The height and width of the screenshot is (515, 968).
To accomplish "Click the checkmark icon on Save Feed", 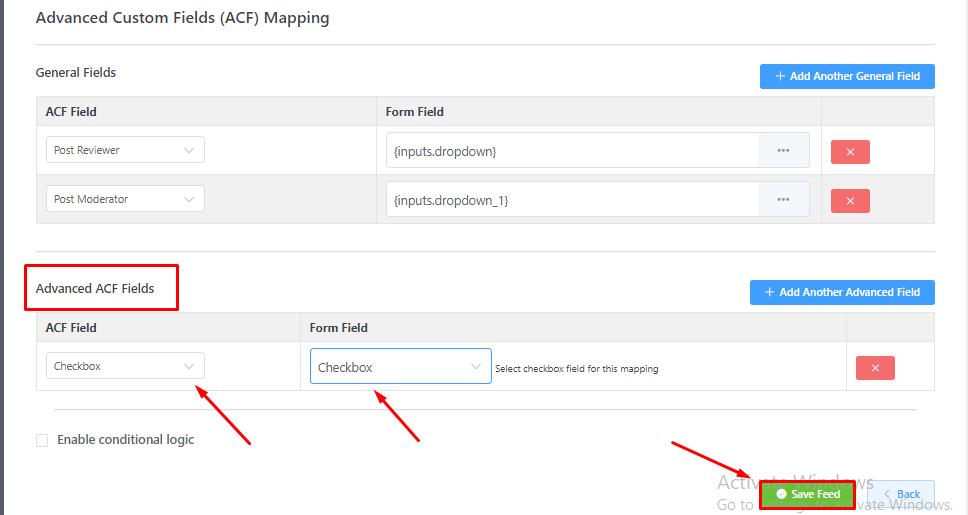I will pos(781,494).
